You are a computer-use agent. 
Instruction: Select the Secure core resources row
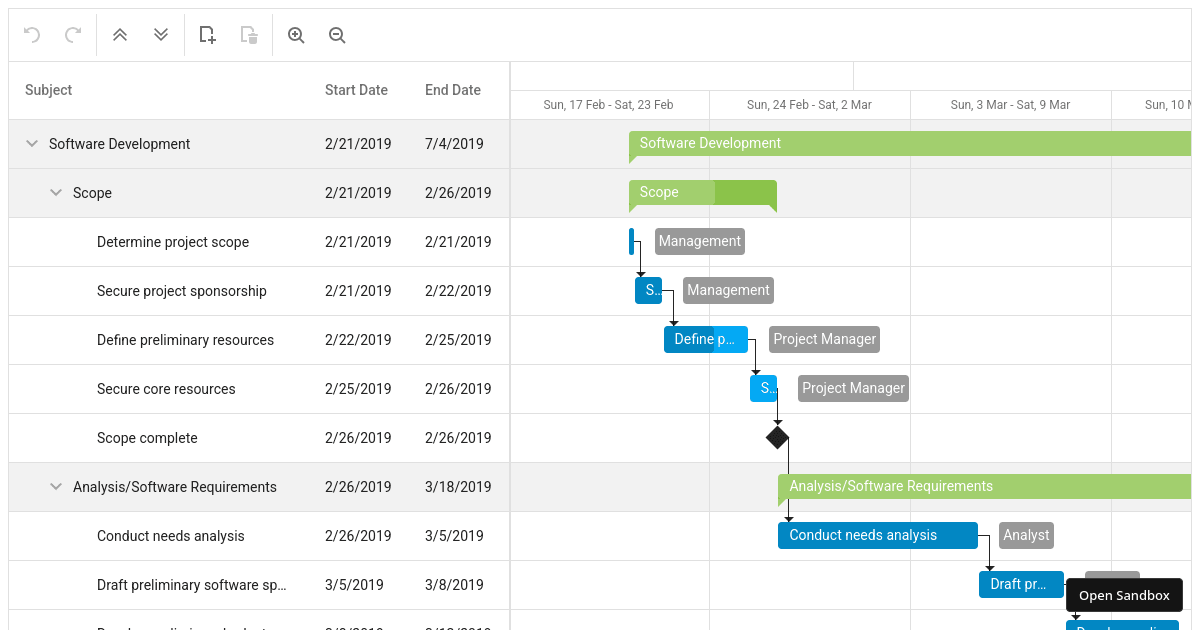tap(259, 389)
